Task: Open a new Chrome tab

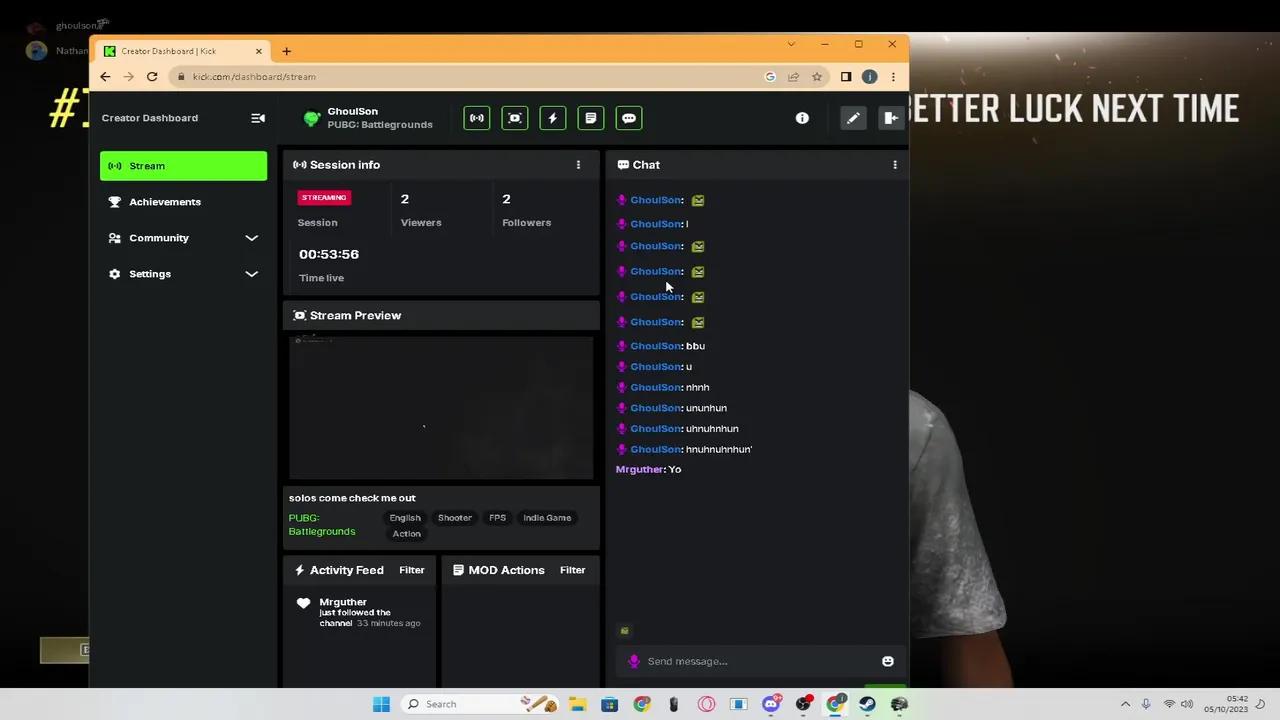Action: point(286,51)
